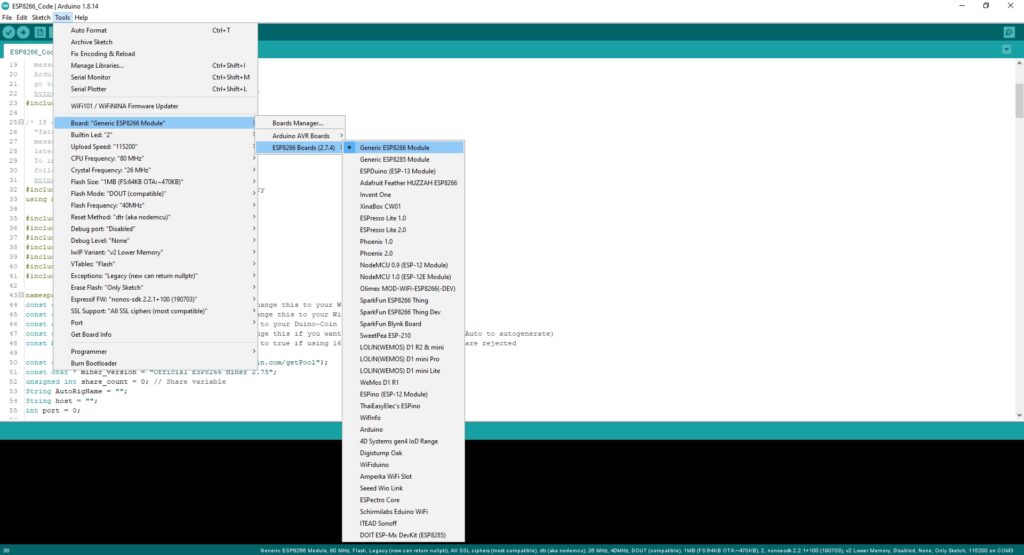1024x555 pixels.
Task: Select Adafruit Feather HUZZAH ESP8266 board
Action: click(403, 183)
